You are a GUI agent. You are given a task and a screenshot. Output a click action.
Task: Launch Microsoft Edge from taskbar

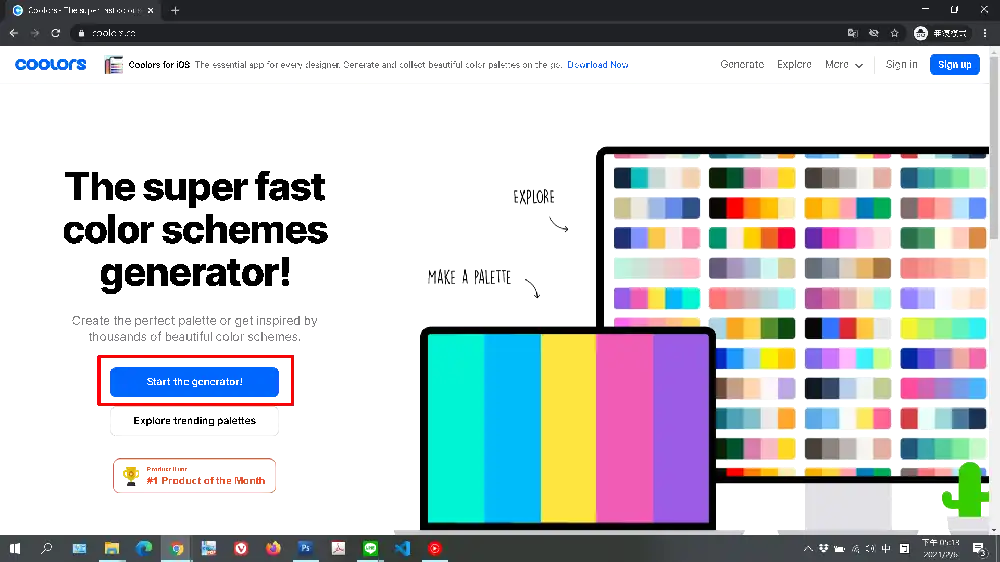[144, 548]
